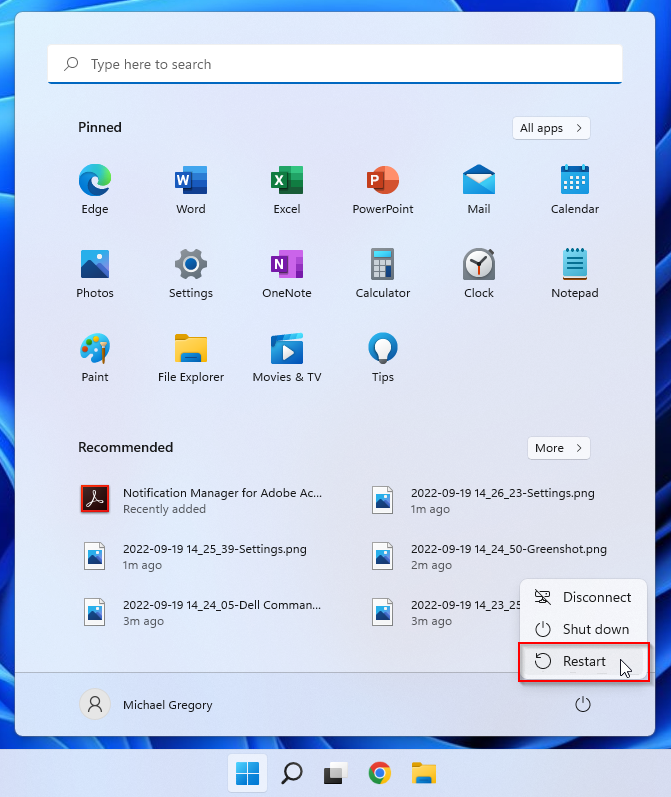Open the Paint app
671x797 pixels.
[x=95, y=357]
